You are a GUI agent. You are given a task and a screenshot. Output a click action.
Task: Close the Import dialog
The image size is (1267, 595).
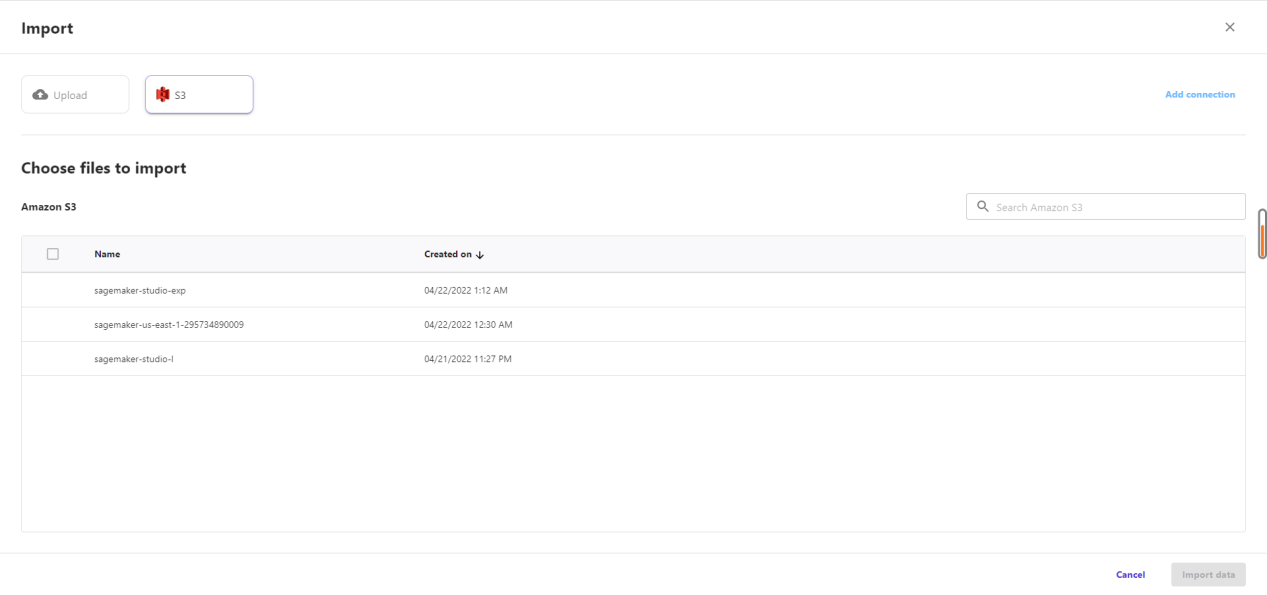click(x=1229, y=27)
